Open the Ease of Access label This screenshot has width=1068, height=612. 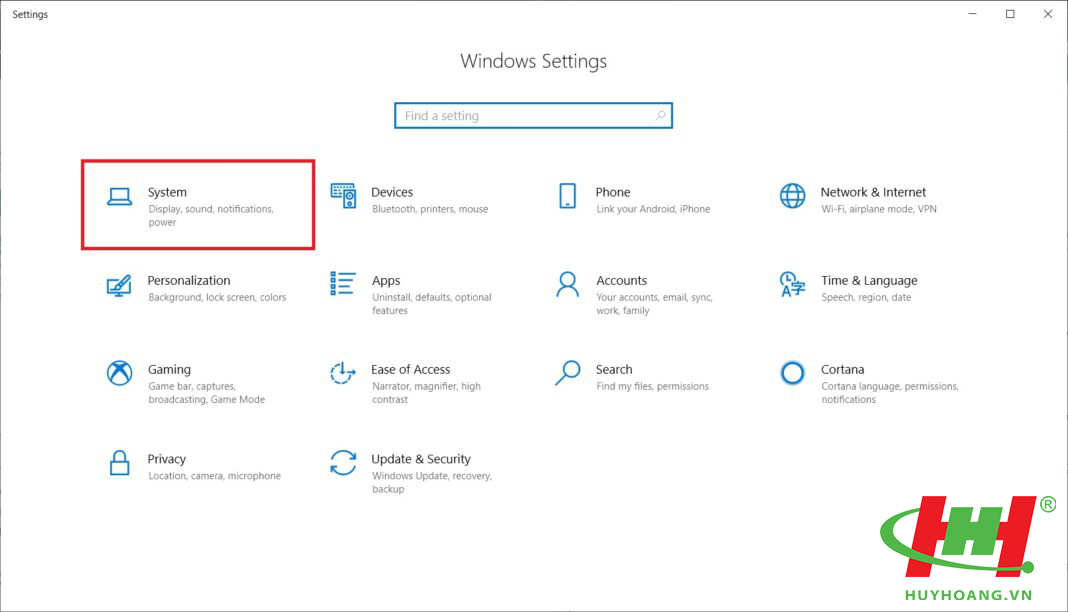click(411, 370)
